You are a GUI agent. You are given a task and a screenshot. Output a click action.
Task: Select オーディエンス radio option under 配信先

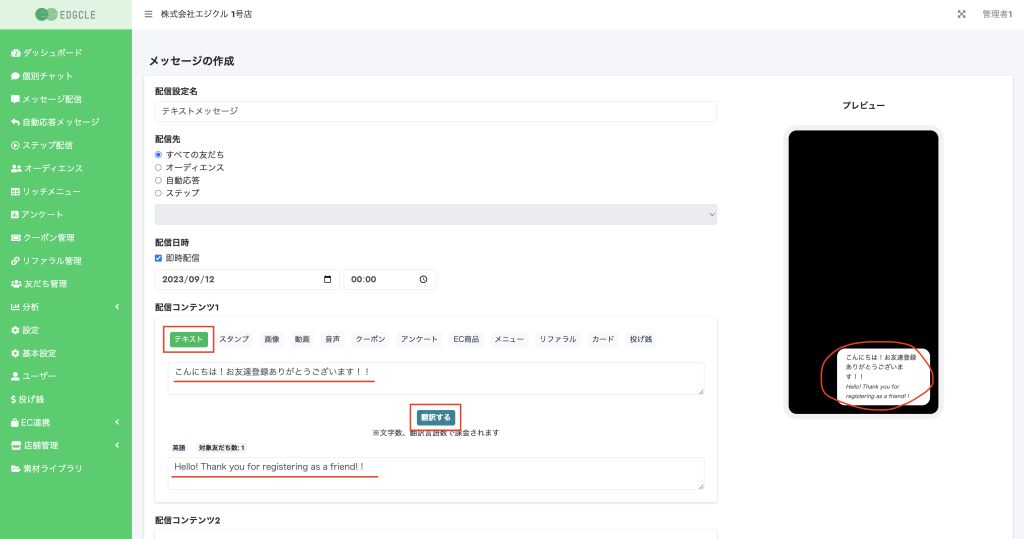click(158, 168)
